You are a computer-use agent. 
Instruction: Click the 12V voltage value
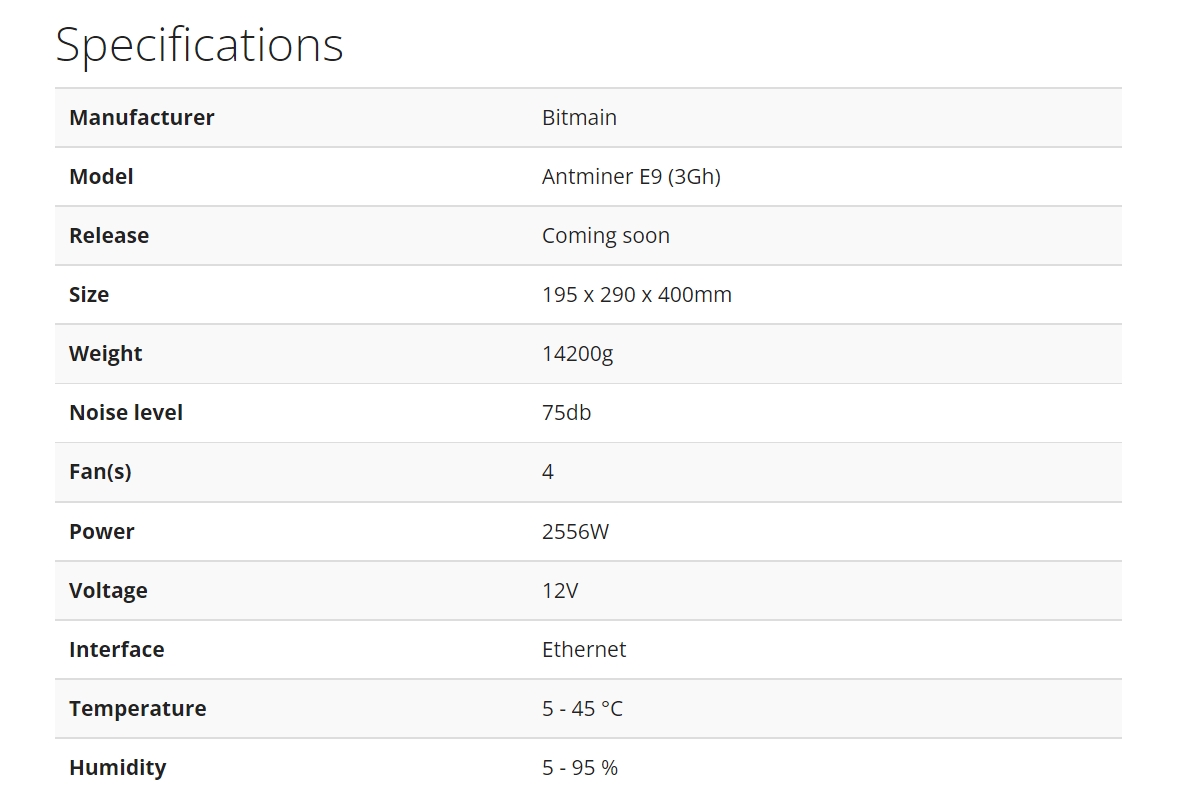click(x=560, y=590)
